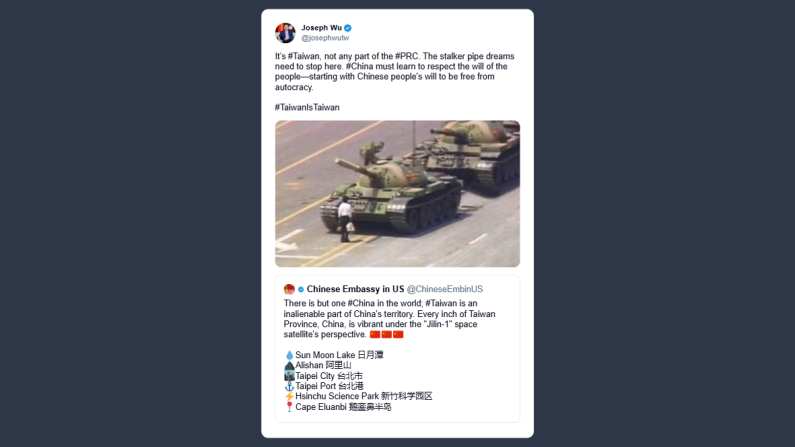Enlarge the tank photo in the tweet
Image resolution: width=795 pixels, height=447 pixels.
click(x=398, y=194)
